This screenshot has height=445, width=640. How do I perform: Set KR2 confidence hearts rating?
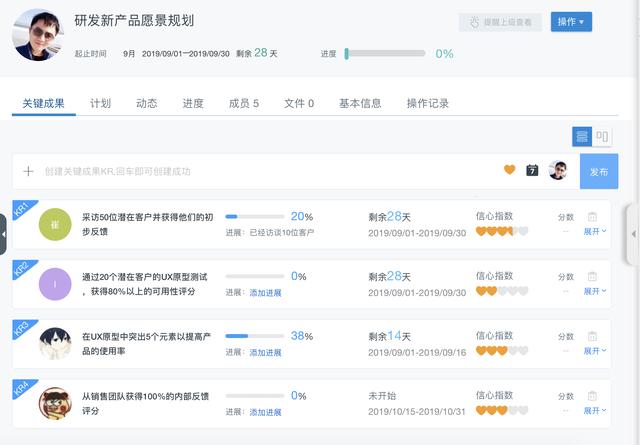point(502,291)
